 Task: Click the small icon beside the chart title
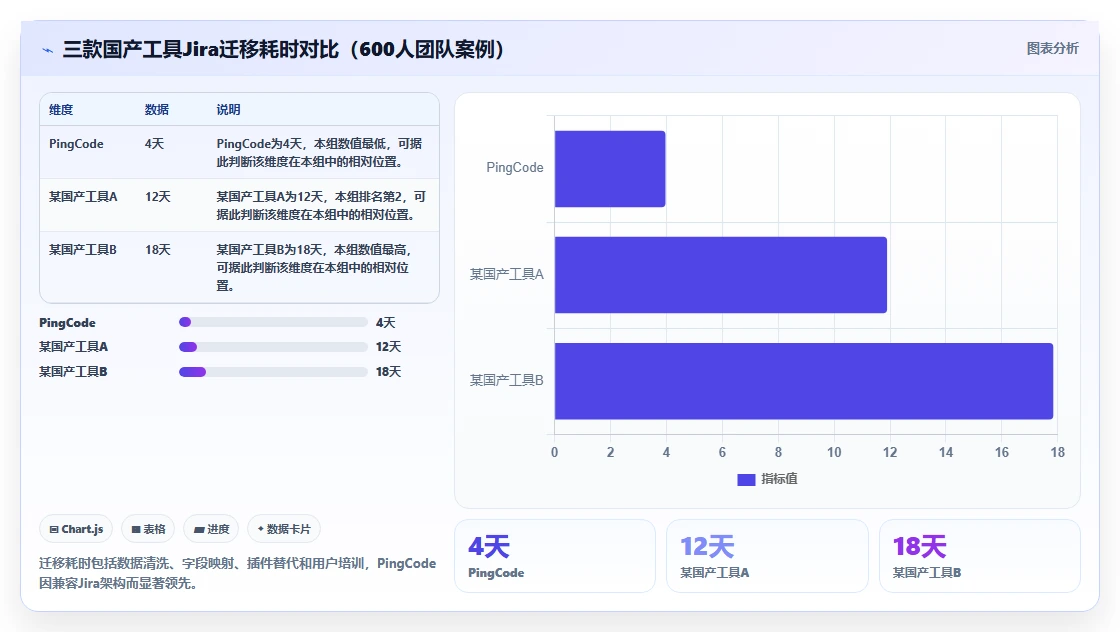47,50
